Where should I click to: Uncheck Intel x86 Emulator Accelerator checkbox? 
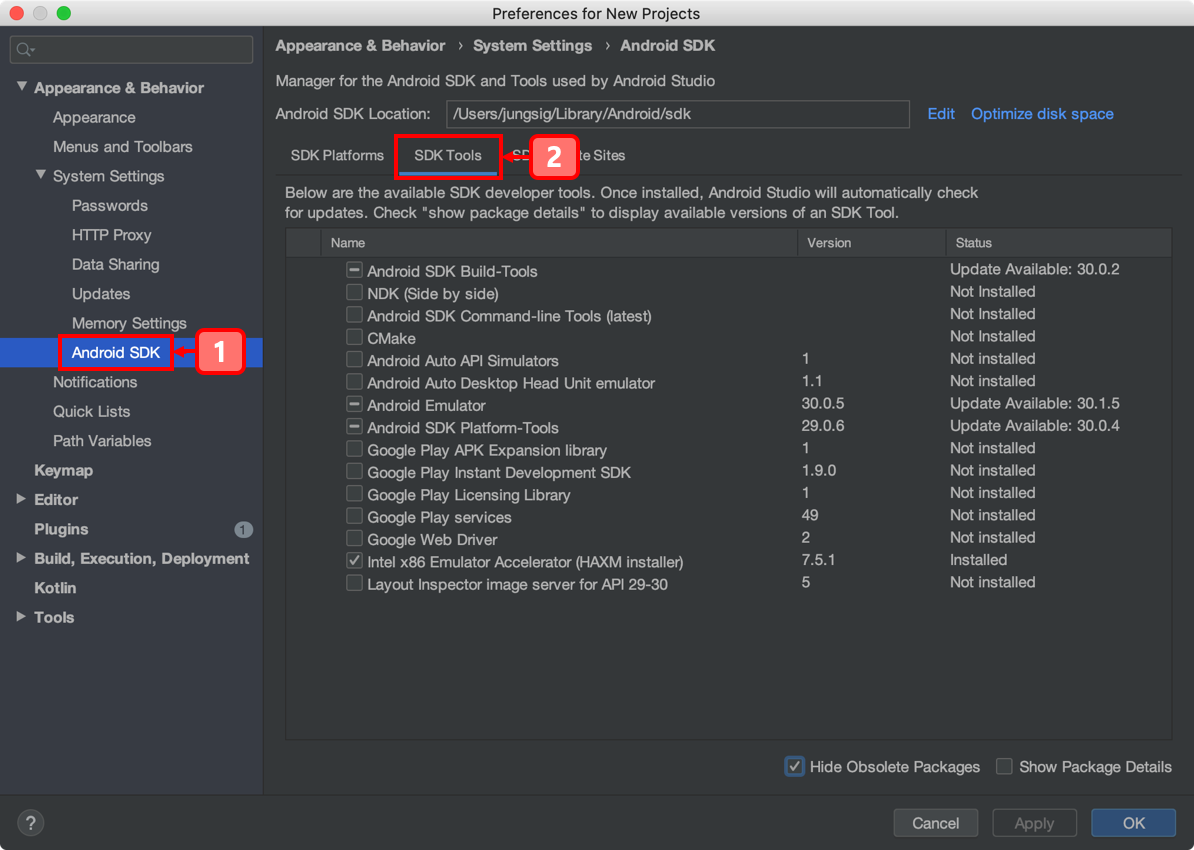pos(354,561)
